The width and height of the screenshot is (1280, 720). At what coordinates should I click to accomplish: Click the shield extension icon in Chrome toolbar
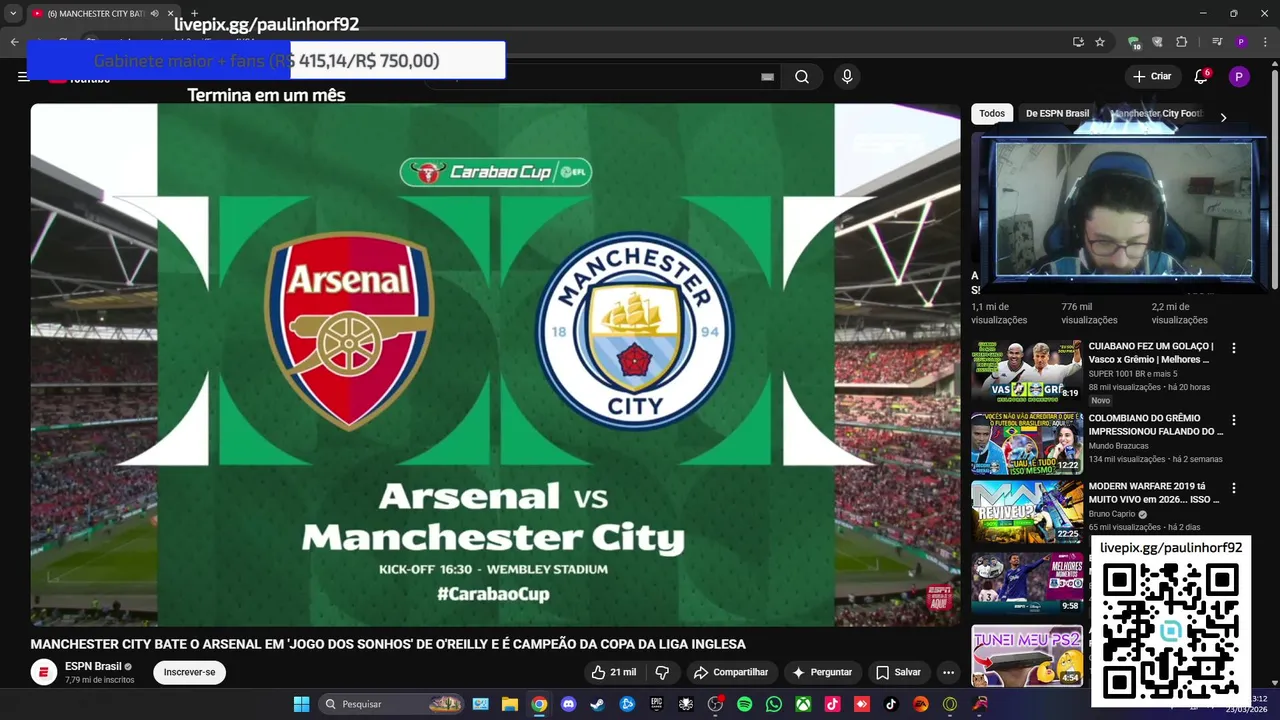1158,42
